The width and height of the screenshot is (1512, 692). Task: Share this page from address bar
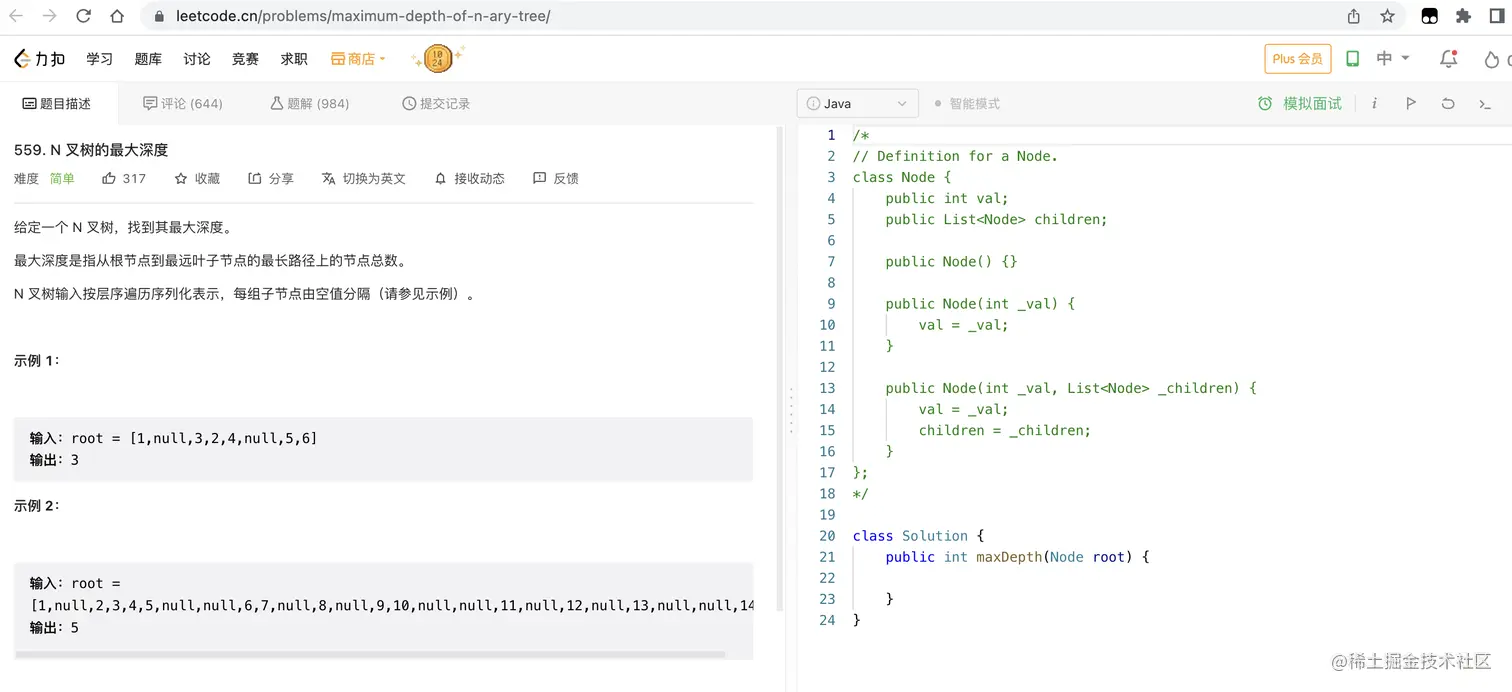1354,16
